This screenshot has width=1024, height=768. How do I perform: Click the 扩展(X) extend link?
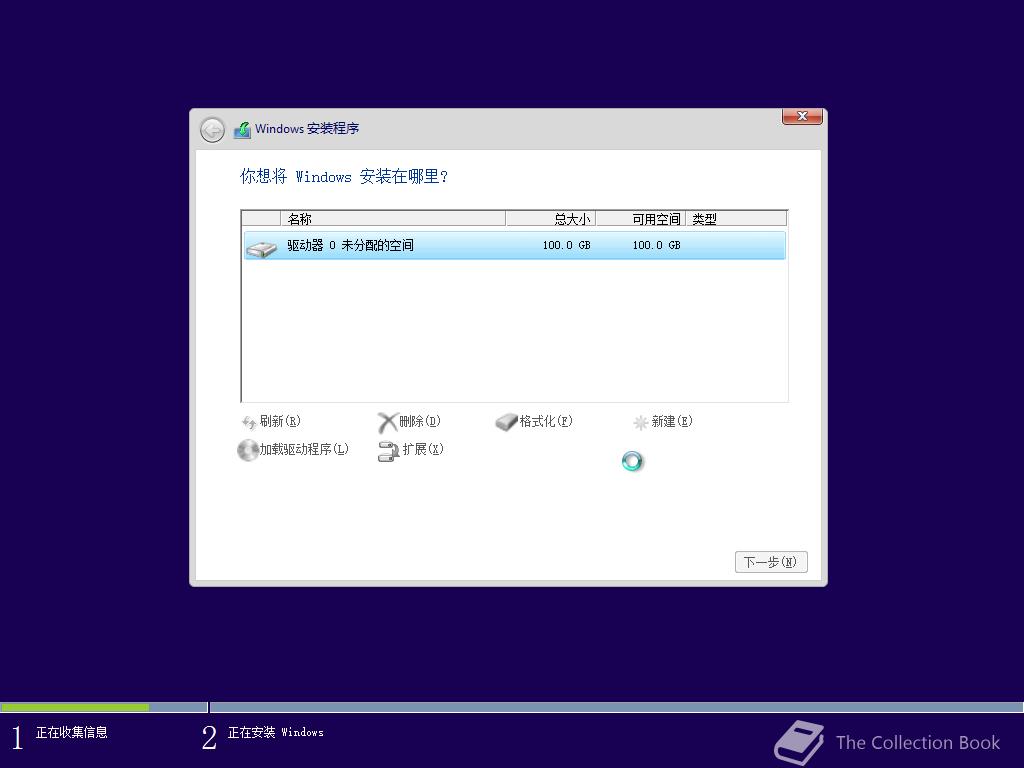click(x=423, y=449)
